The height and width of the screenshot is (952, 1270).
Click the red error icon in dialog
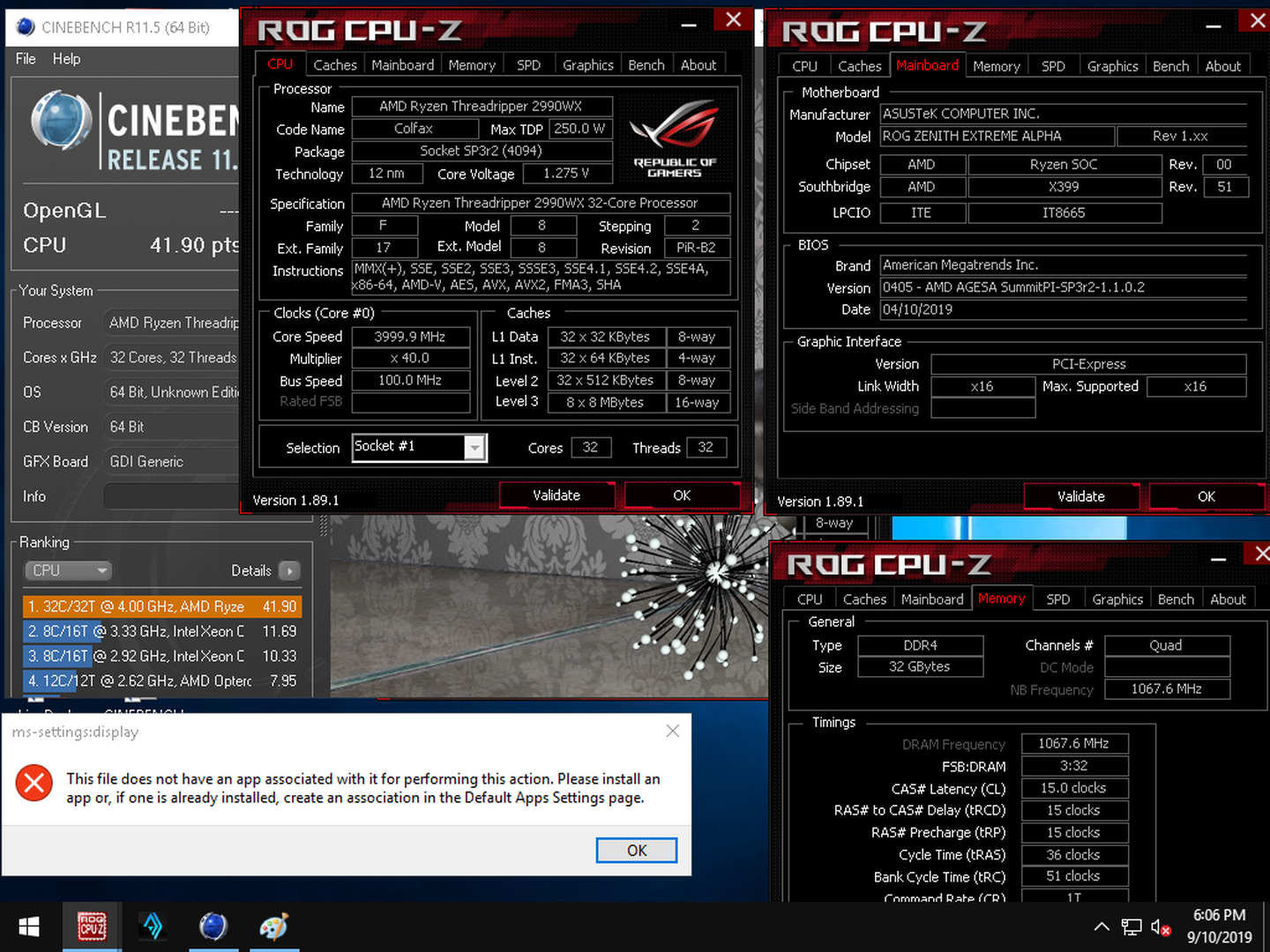34,783
